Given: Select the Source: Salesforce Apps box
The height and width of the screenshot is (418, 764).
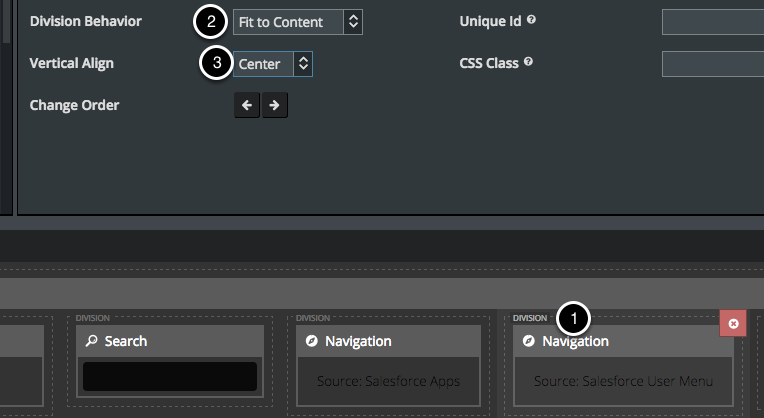Looking at the screenshot, I should (390, 381).
